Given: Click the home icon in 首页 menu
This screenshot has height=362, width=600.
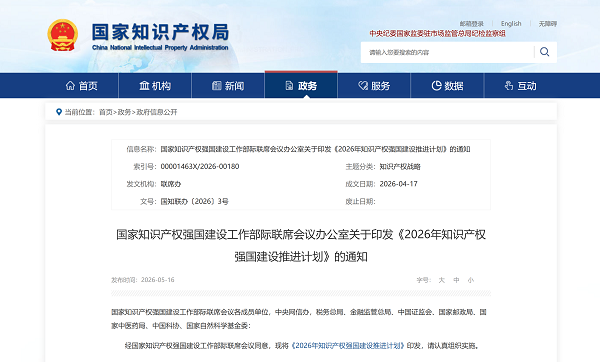Looking at the screenshot, I should [x=70, y=85].
